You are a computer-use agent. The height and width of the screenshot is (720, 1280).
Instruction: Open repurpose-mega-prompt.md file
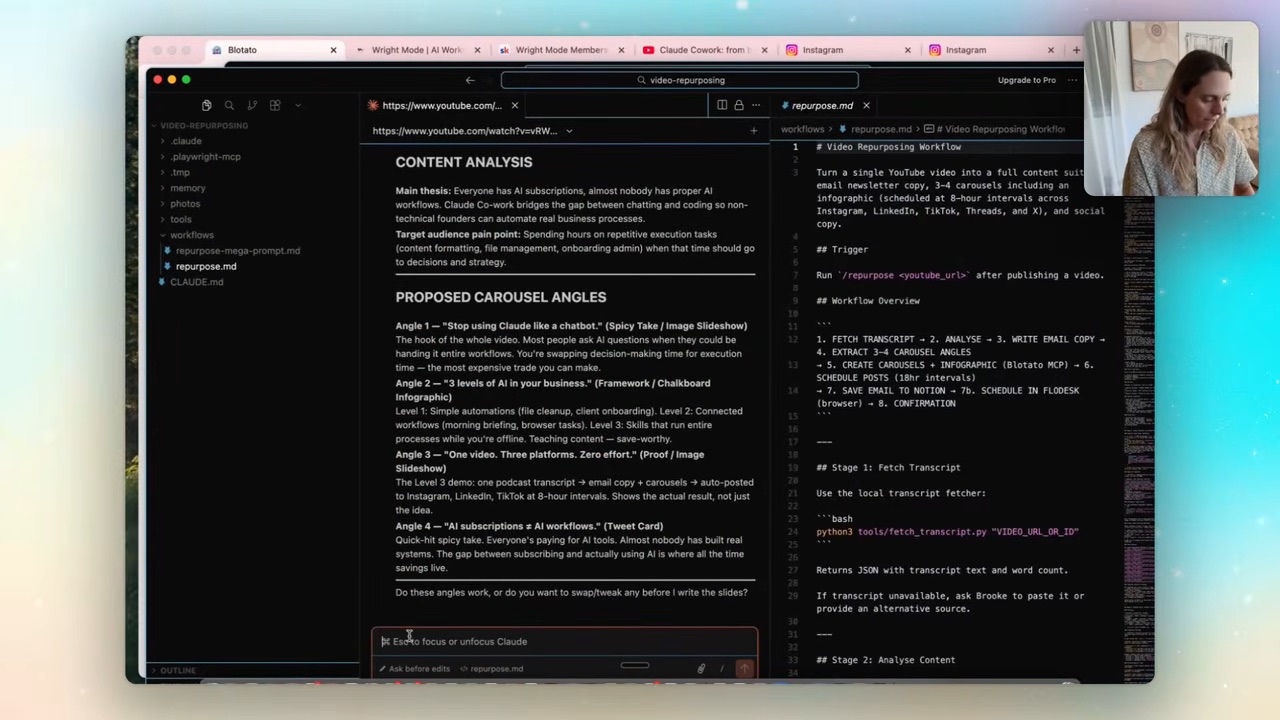(x=237, y=251)
